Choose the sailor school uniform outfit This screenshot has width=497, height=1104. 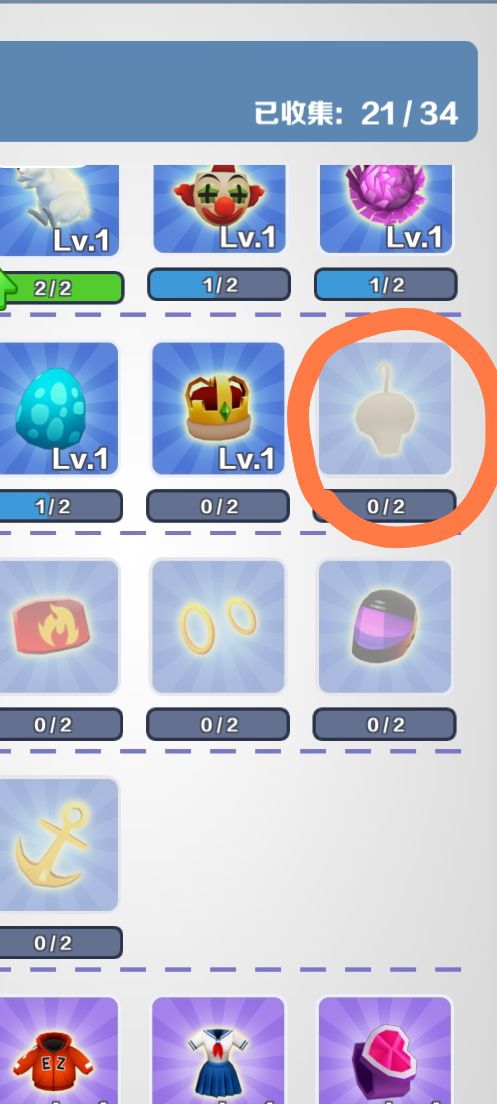pyautogui.click(x=219, y=1050)
